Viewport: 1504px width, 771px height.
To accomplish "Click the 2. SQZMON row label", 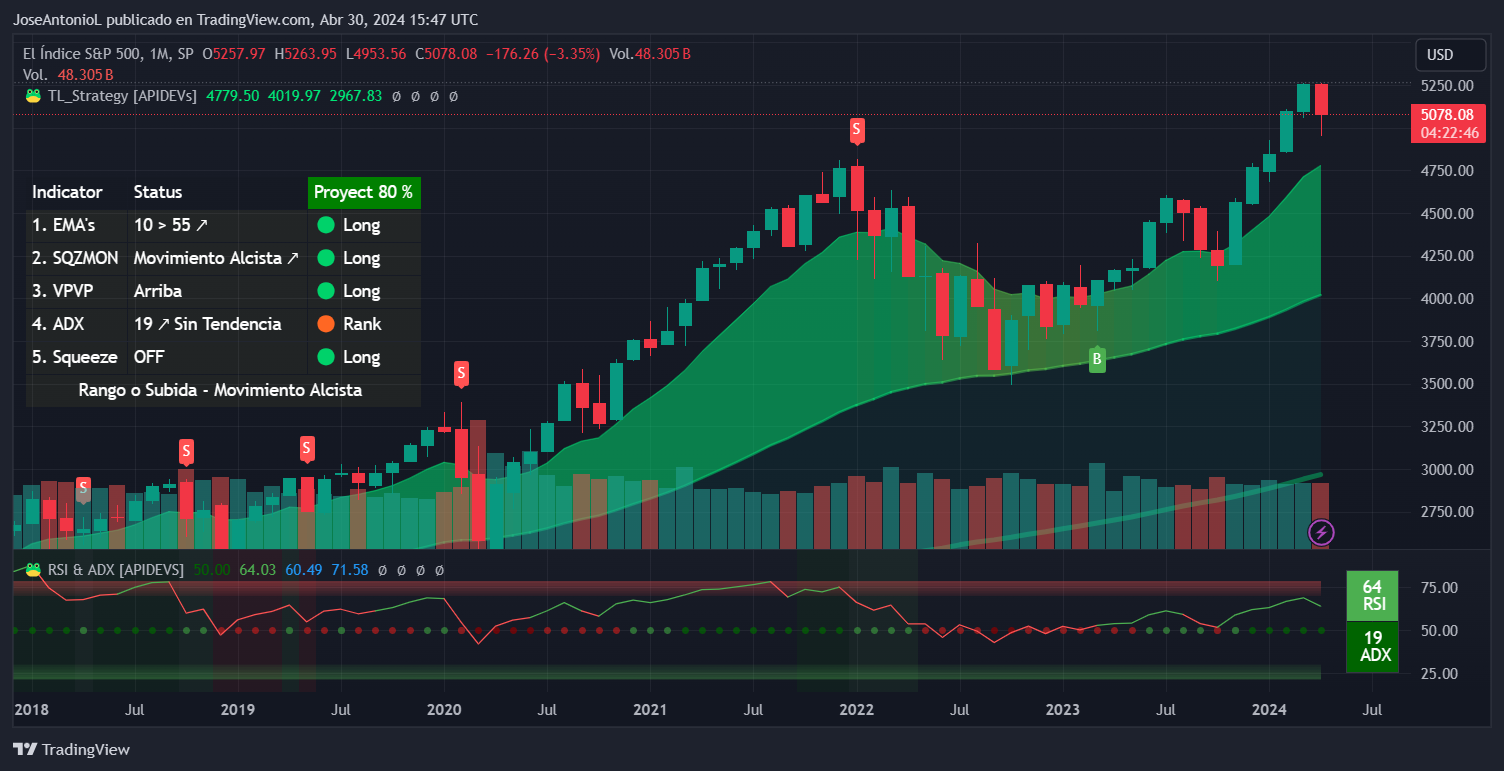I will 75,258.
